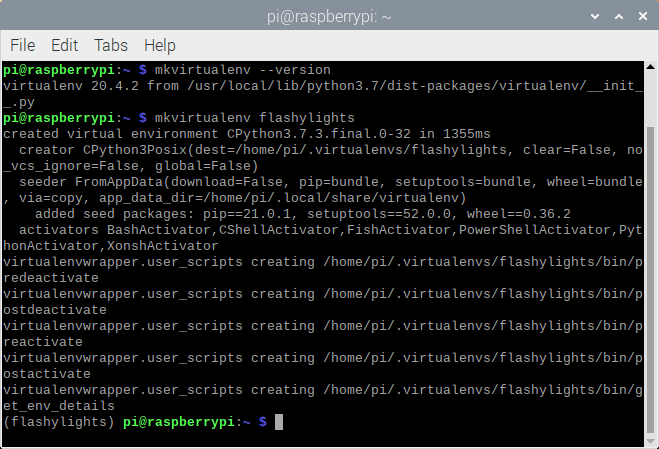
Task: Open the Help menu
Action: pos(159,45)
